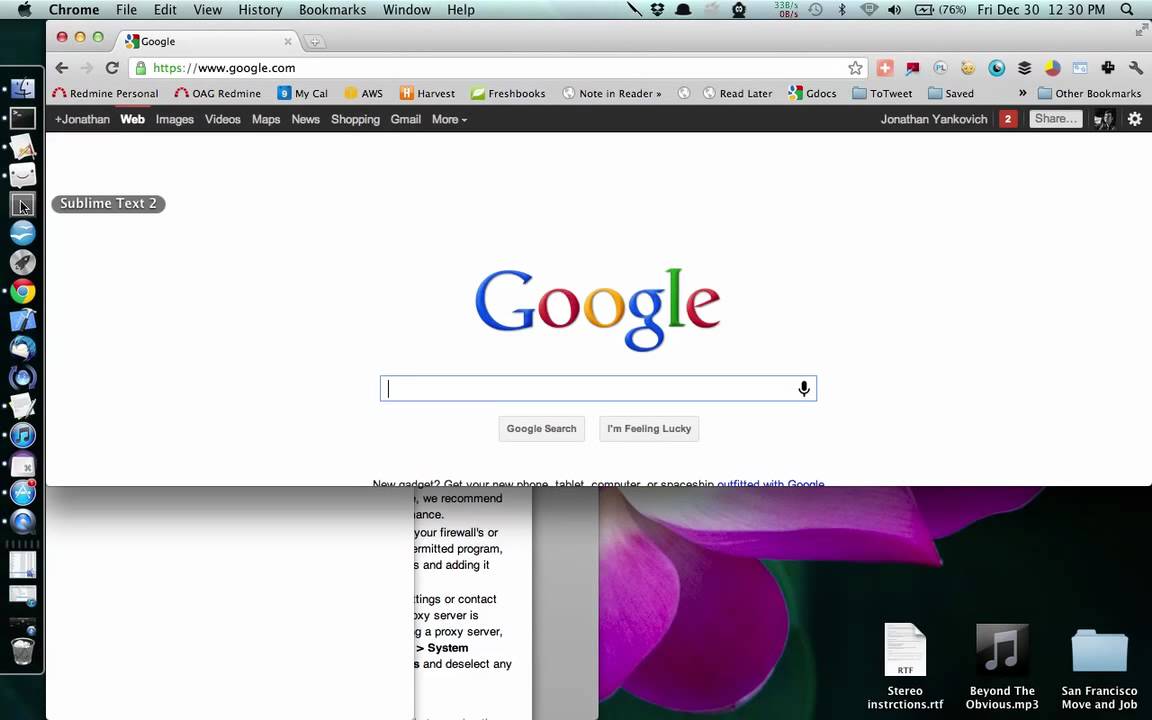Open Xcode from the Dock

(23, 320)
